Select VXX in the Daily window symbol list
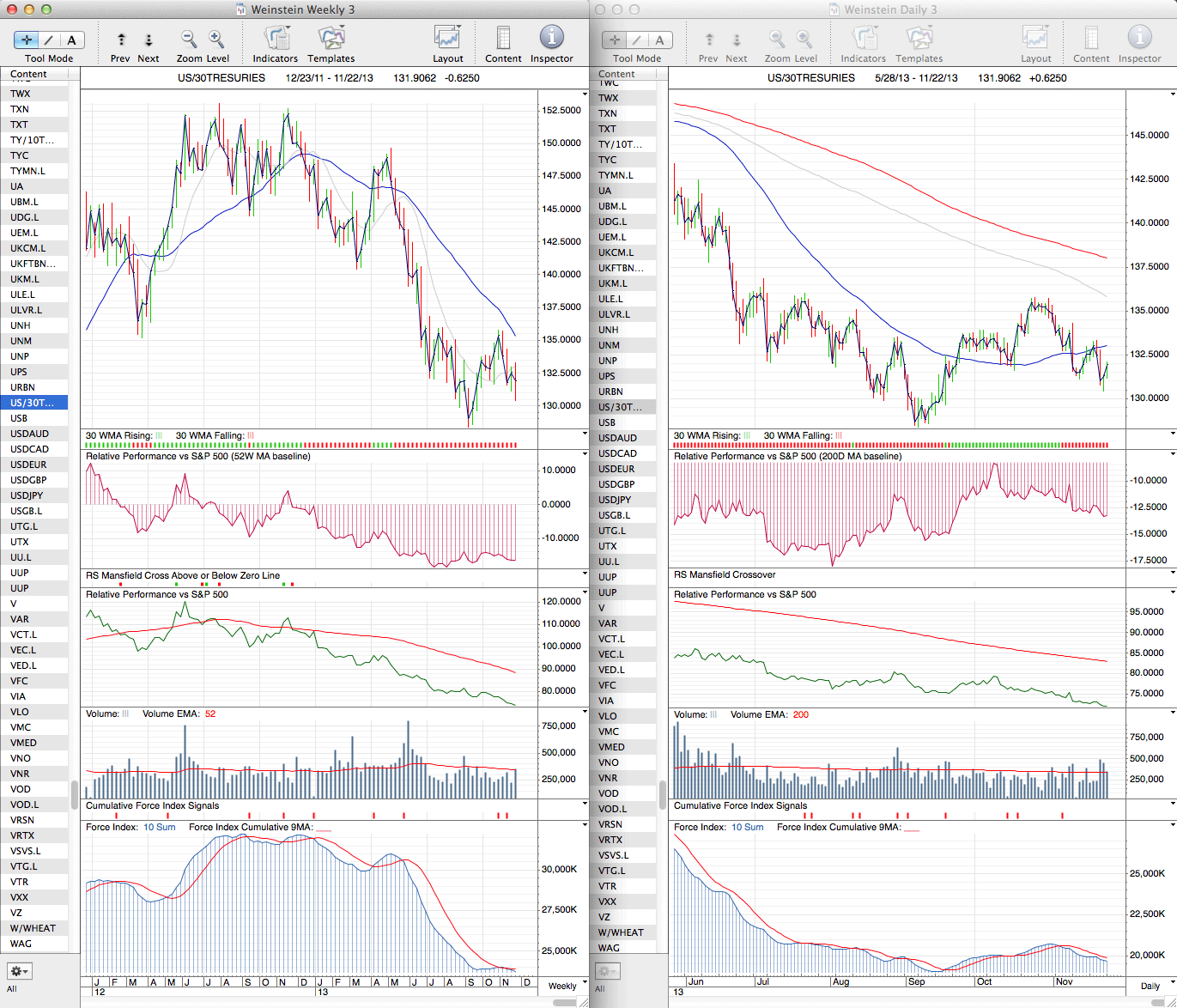Viewport: 1177px width, 1008px height. click(x=608, y=902)
